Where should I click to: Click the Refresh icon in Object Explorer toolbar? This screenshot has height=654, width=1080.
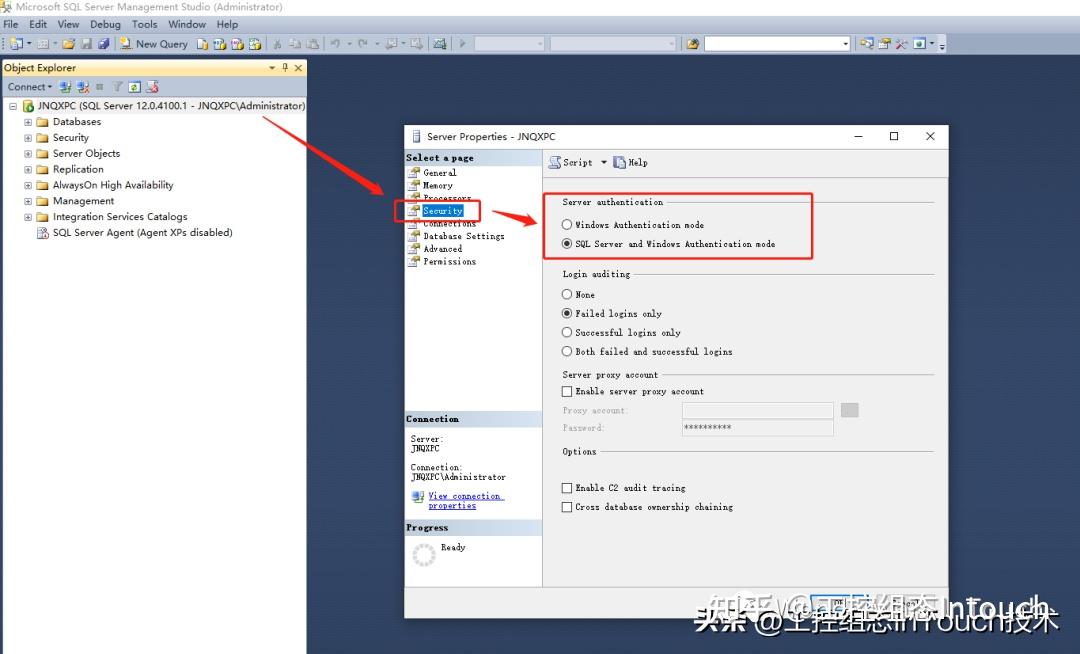135,87
